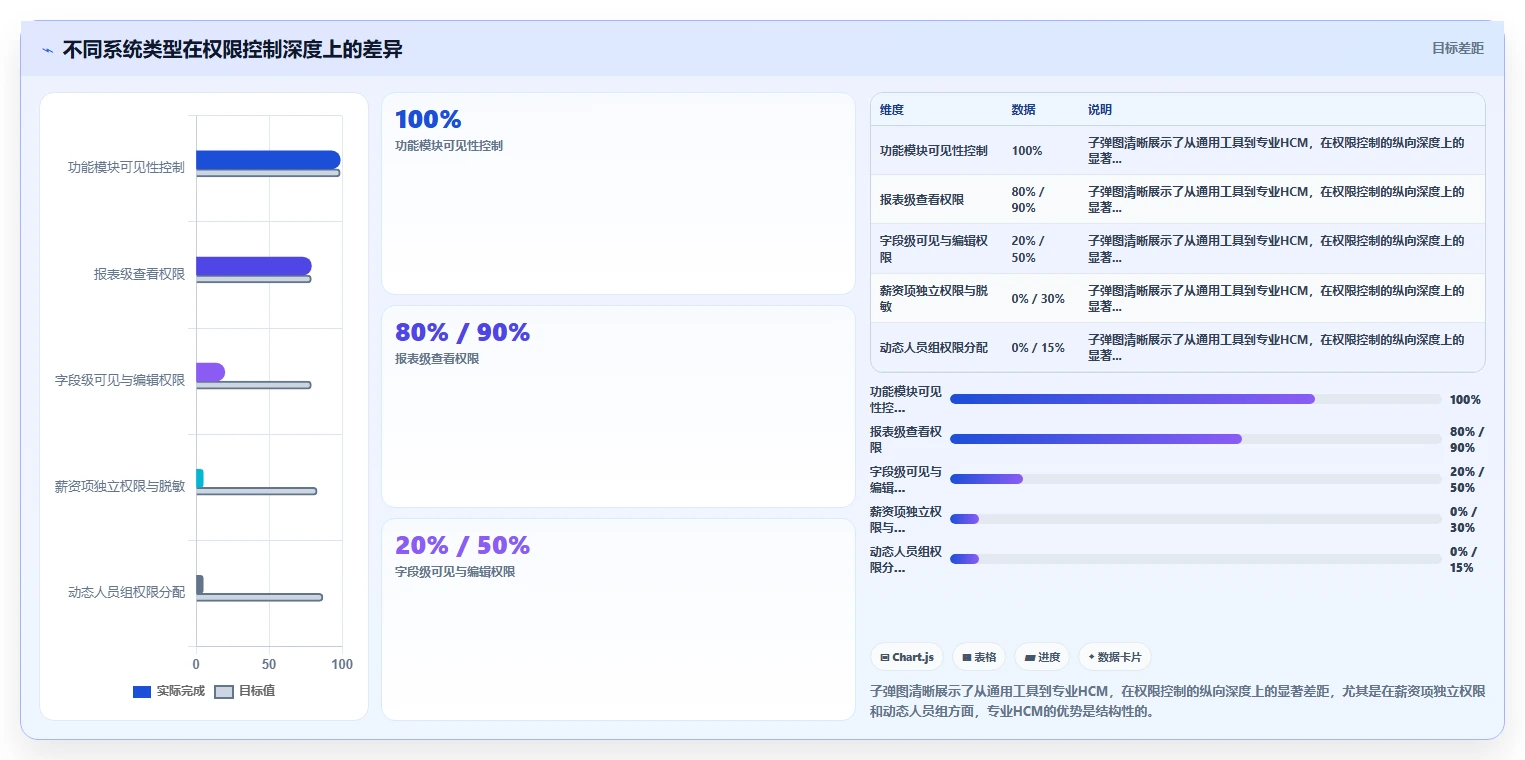Select the purple 实际完成 bar for 报表级查看权限

(254, 266)
